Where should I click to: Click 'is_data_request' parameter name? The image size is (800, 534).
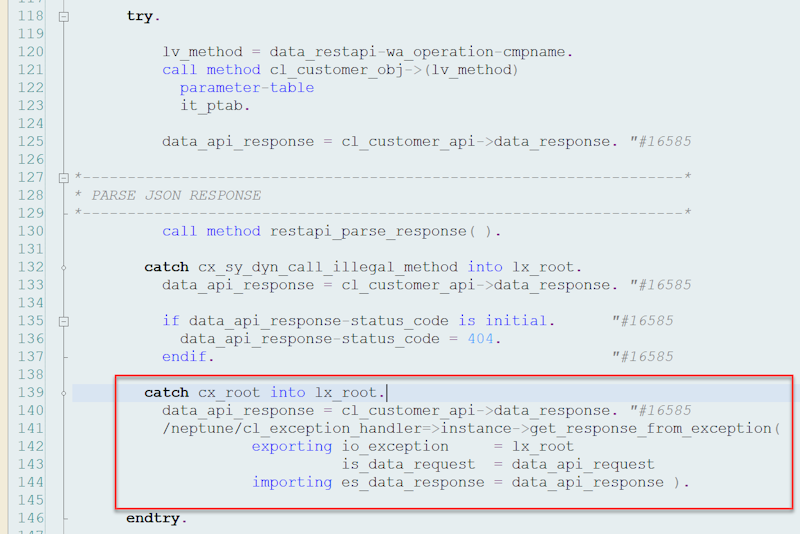(408, 464)
